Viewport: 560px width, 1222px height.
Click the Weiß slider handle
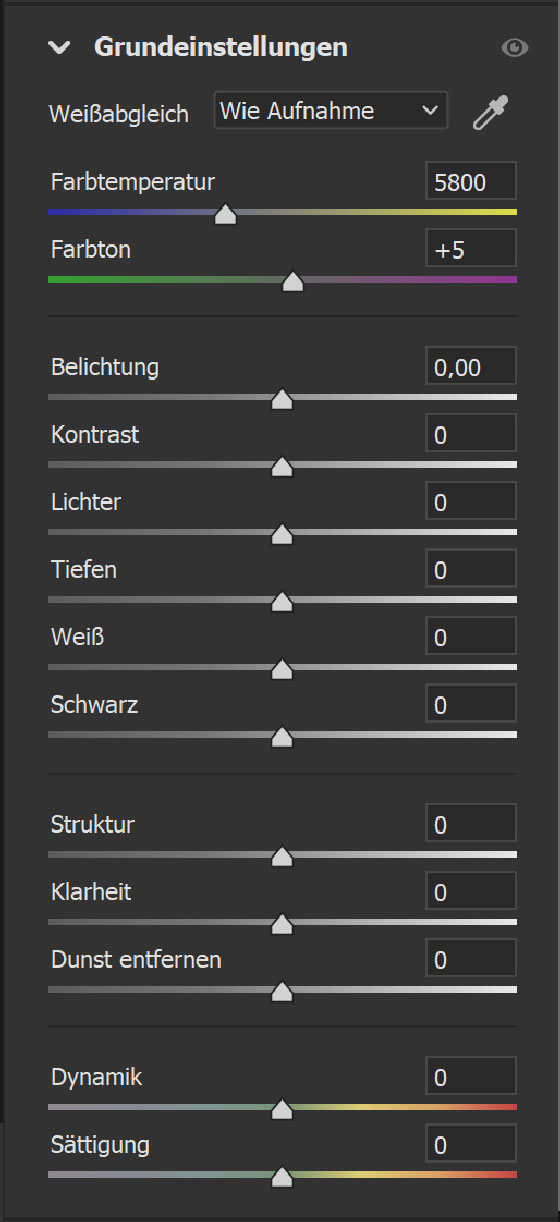[282, 669]
